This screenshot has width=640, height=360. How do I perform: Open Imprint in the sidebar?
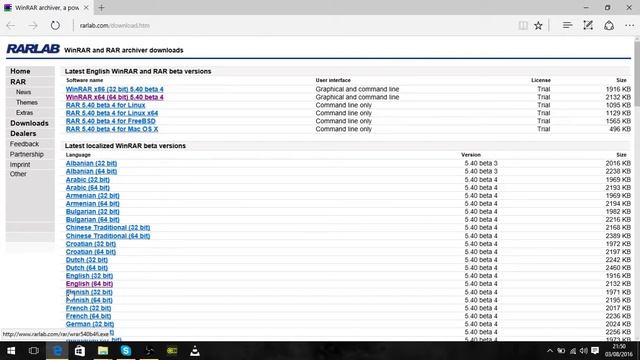(20, 164)
